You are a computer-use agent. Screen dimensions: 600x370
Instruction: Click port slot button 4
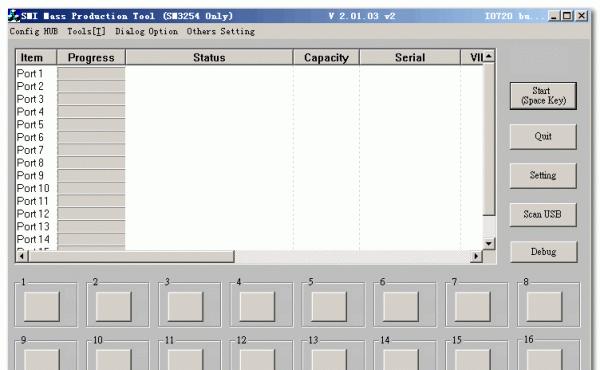point(257,306)
